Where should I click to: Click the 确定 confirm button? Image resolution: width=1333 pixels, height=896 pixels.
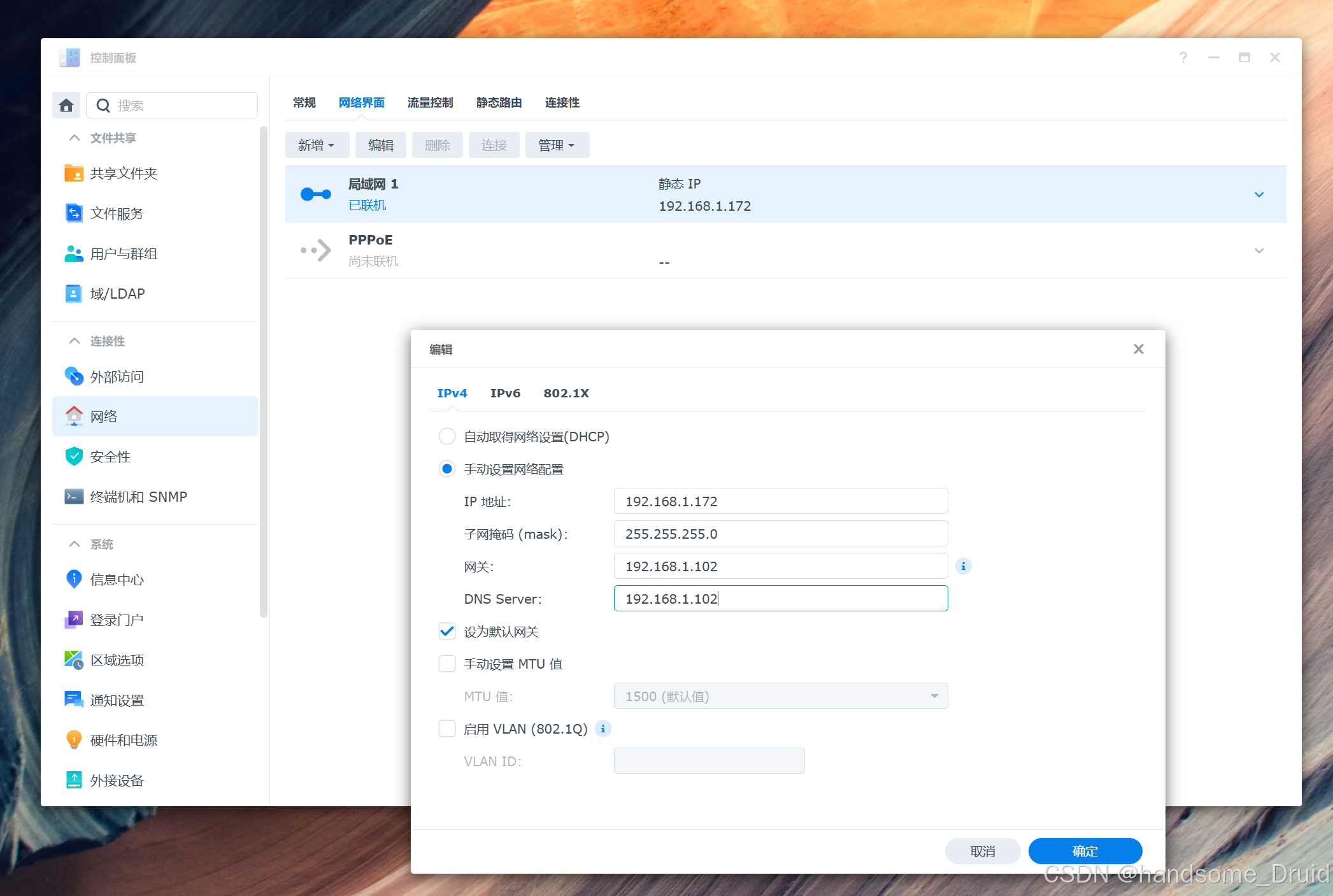(x=1085, y=851)
